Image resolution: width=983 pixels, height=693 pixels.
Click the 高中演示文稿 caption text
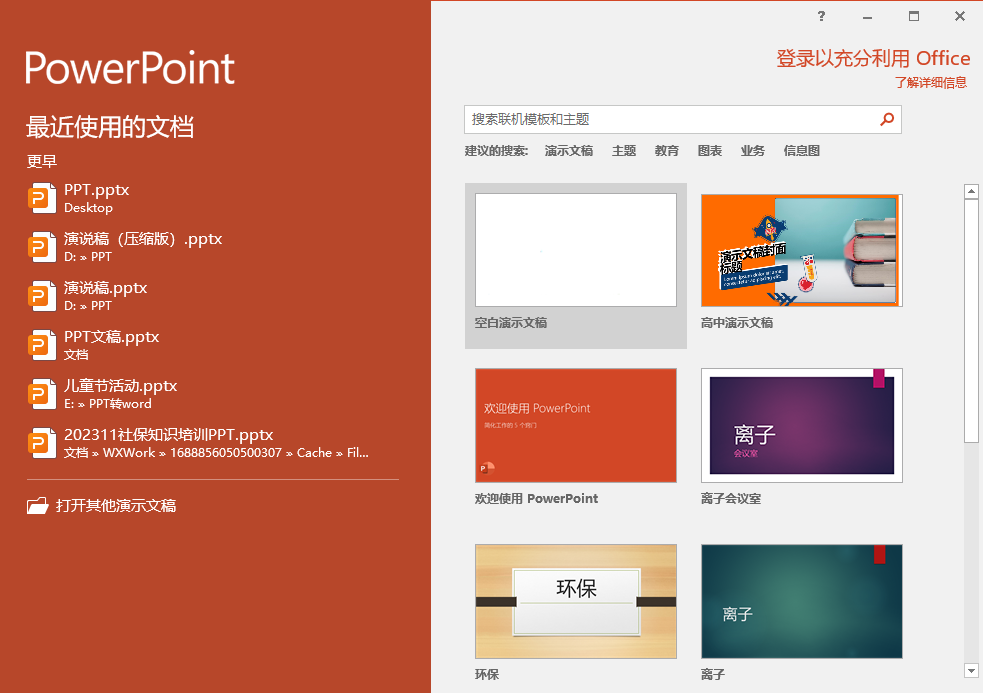coord(737,323)
